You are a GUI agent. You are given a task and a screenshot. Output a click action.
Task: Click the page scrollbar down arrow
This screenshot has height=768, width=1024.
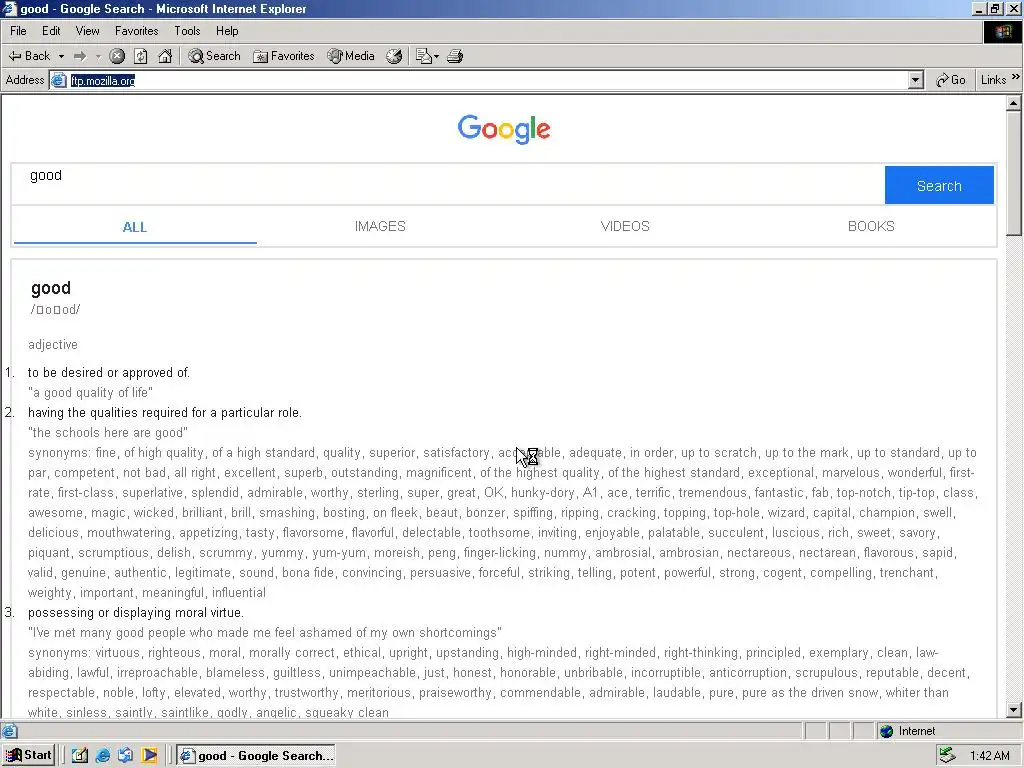1014,709
